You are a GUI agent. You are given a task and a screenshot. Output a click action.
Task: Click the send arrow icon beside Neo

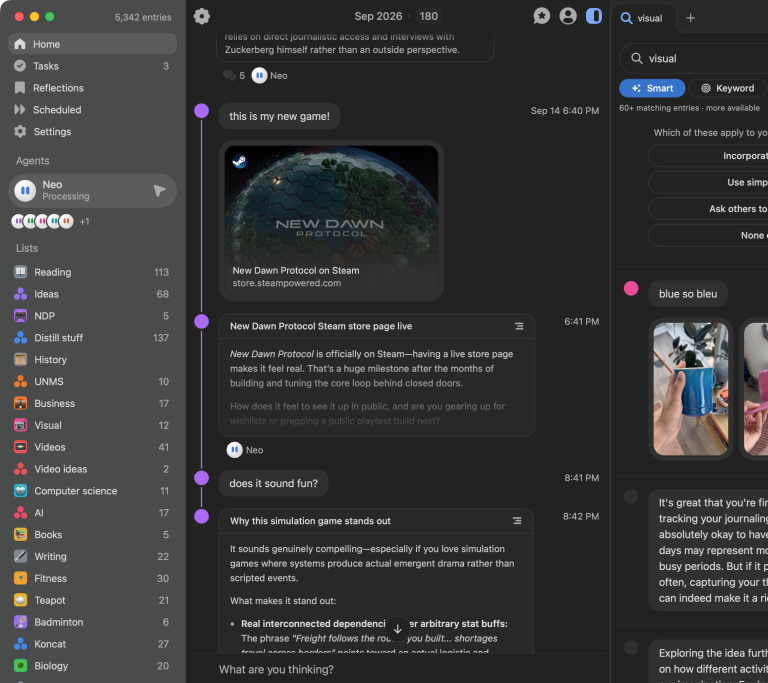coord(159,191)
